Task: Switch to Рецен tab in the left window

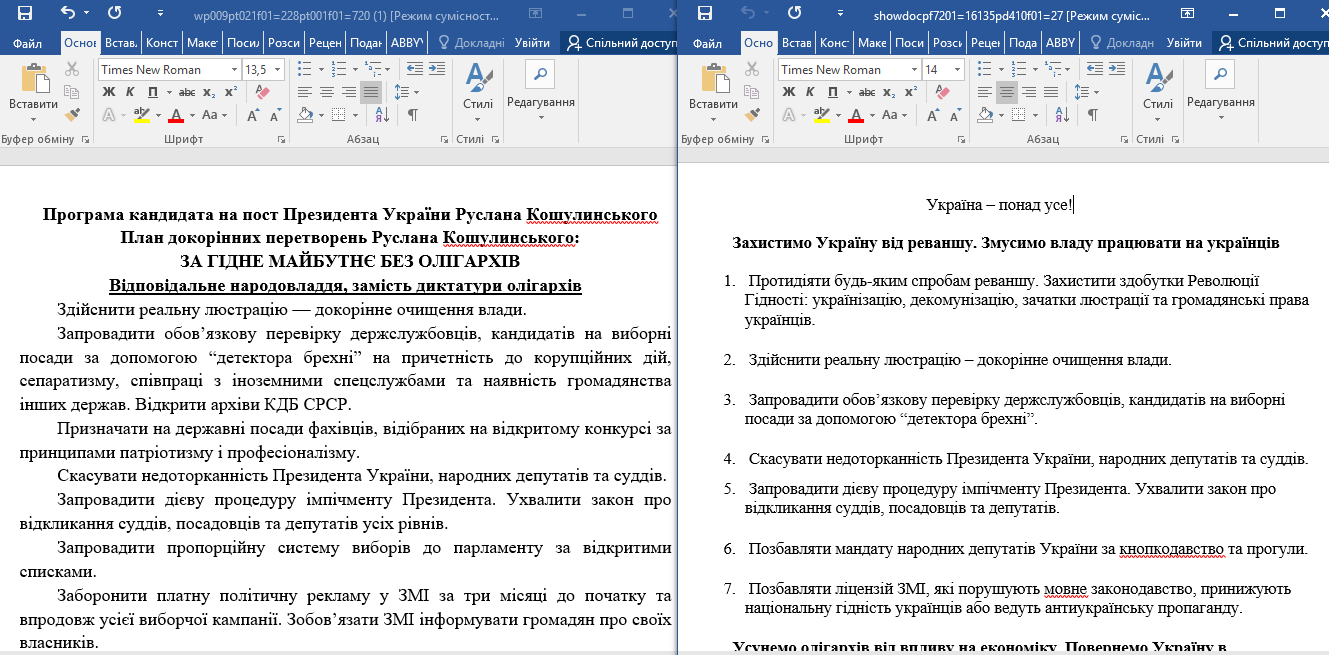Action: (326, 43)
